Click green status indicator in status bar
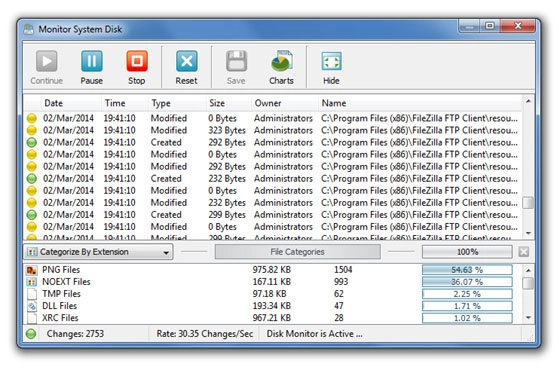Image resolution: width=560 pixels, height=367 pixels. [x=31, y=334]
